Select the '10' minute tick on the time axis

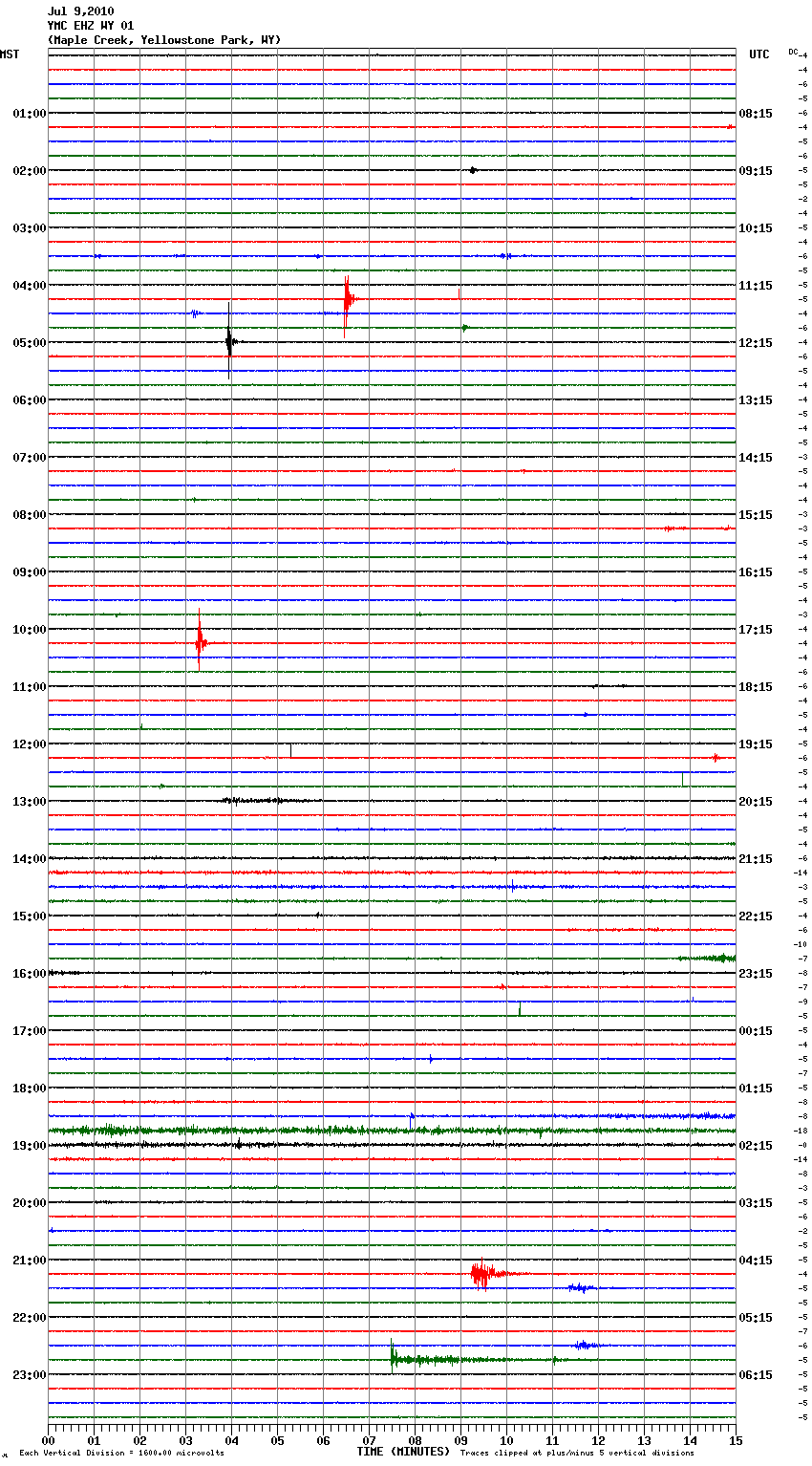(x=507, y=1439)
